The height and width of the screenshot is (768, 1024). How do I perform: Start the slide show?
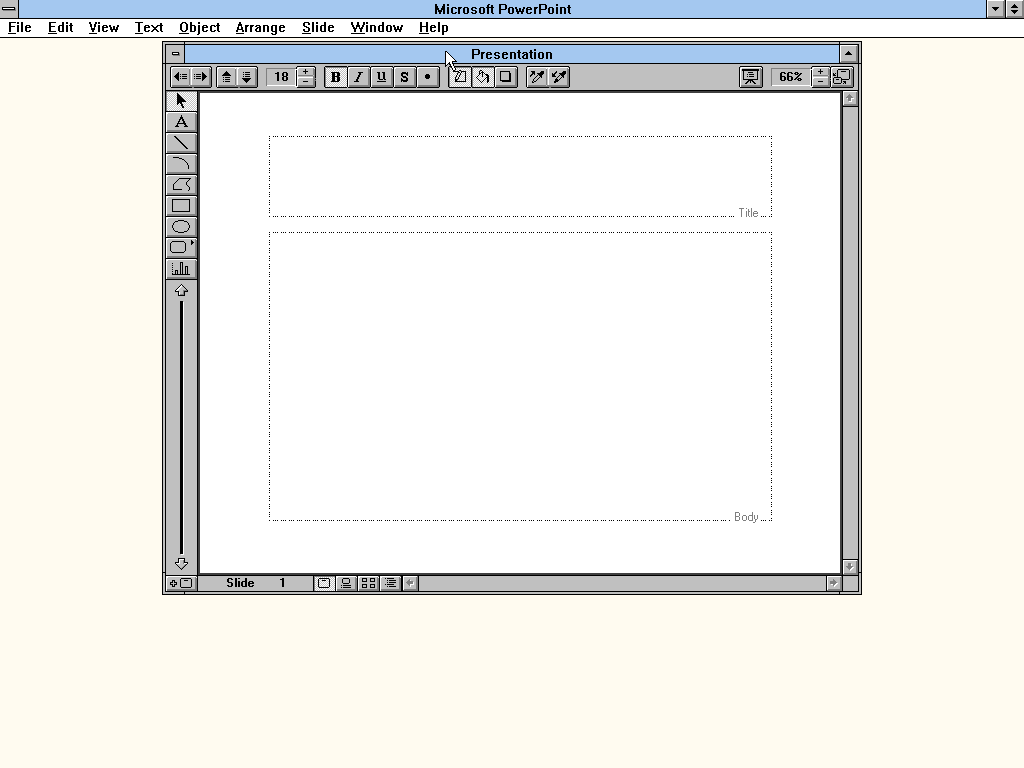750,77
